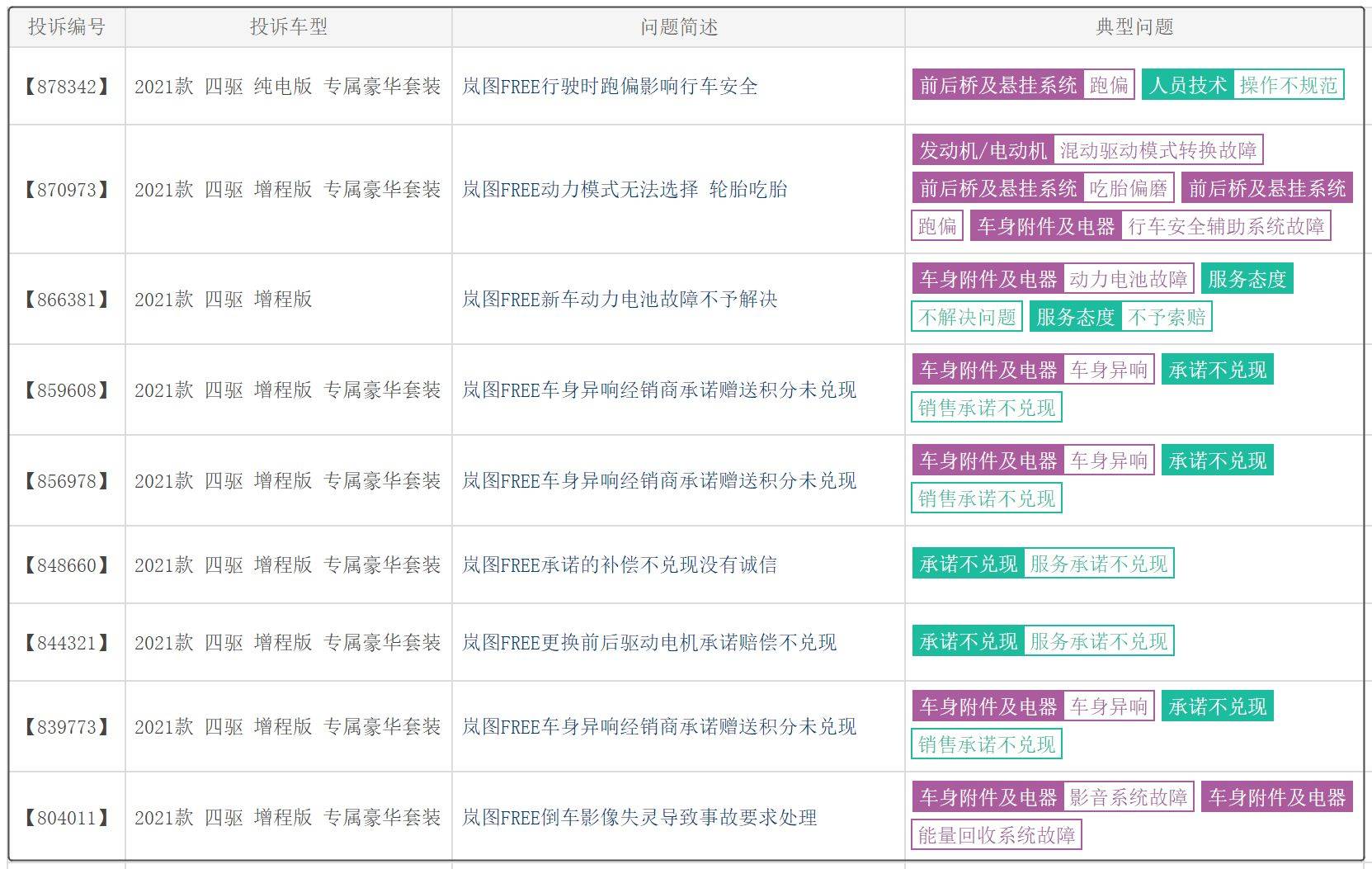Select complaint number 【839773】
This screenshot has height=869, width=1372.
(67, 726)
